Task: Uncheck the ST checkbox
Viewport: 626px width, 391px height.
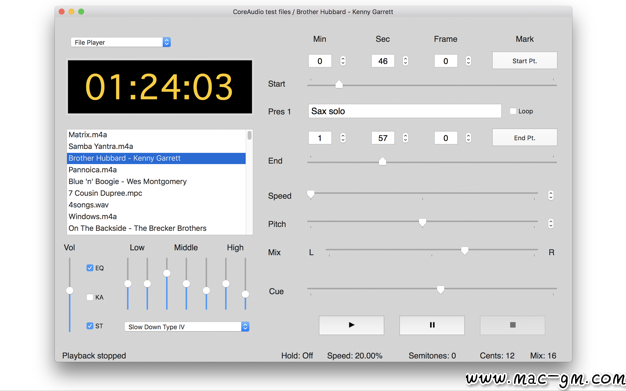Action: pyautogui.click(x=90, y=326)
